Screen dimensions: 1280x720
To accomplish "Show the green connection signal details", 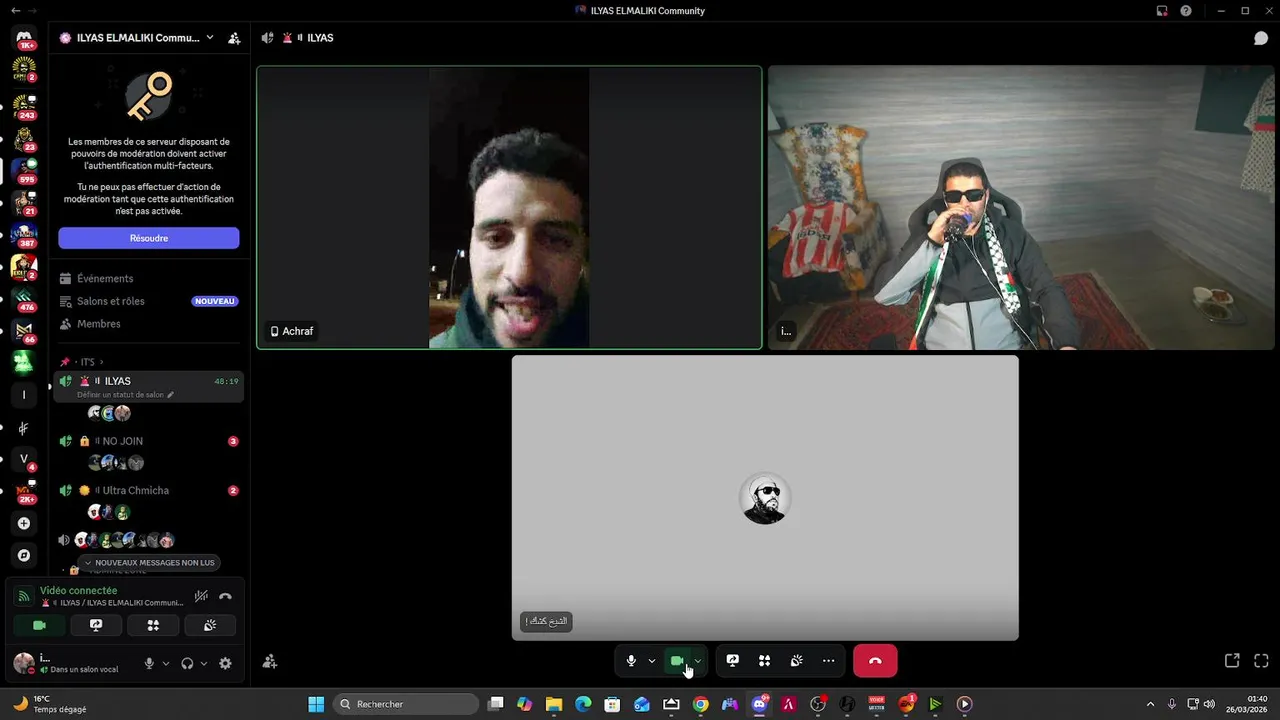I will pos(24,596).
